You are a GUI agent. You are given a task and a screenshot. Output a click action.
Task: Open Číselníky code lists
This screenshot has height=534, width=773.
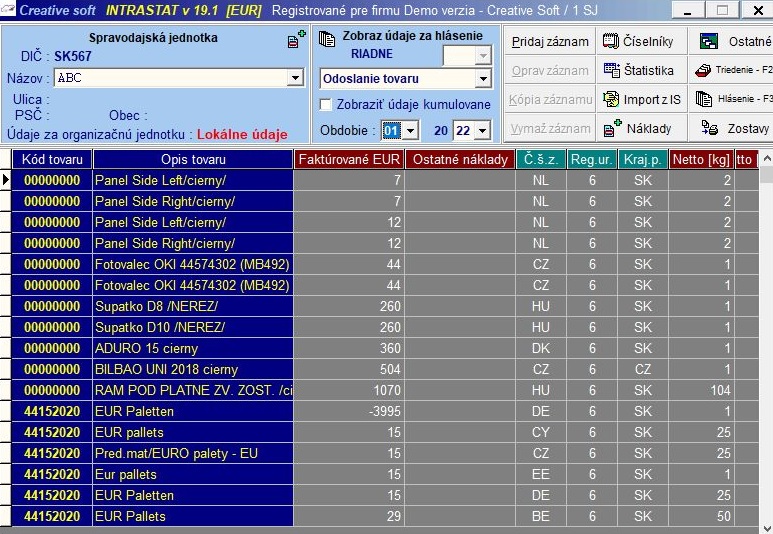click(641, 42)
